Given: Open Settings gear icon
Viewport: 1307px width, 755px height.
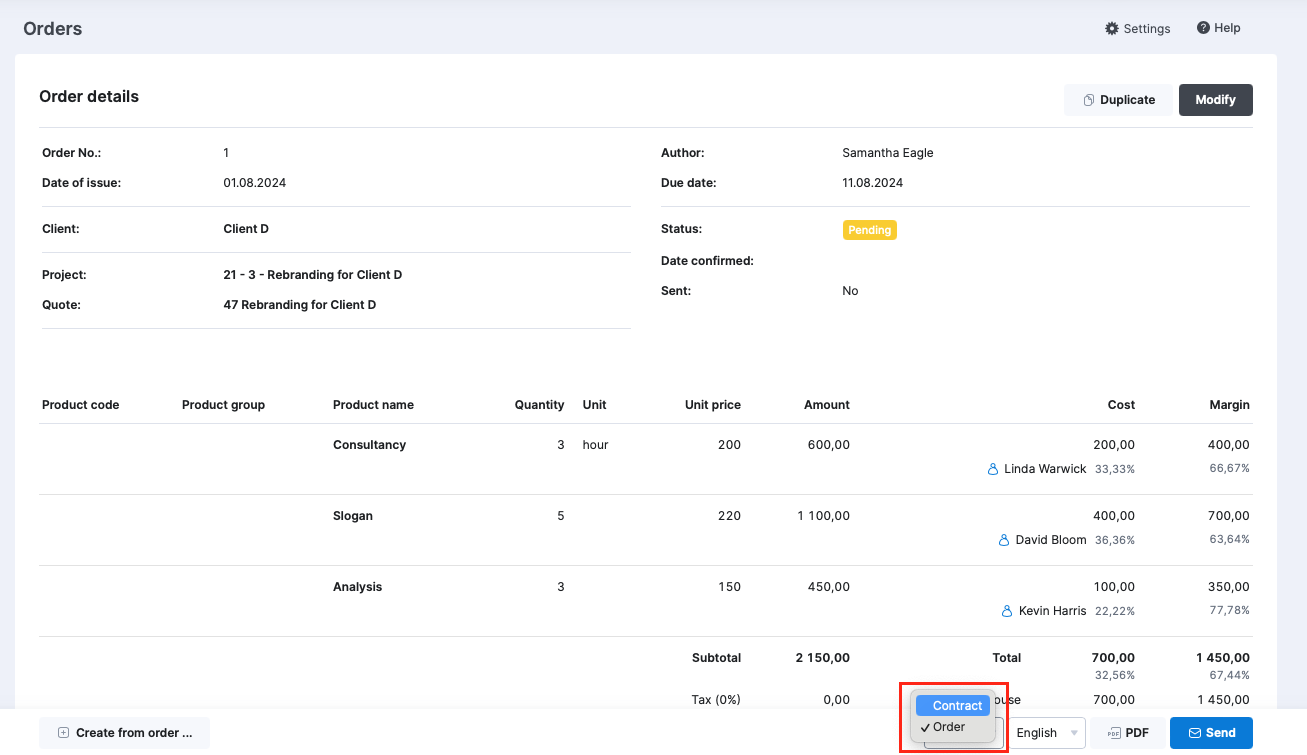Looking at the screenshot, I should click(x=1111, y=28).
